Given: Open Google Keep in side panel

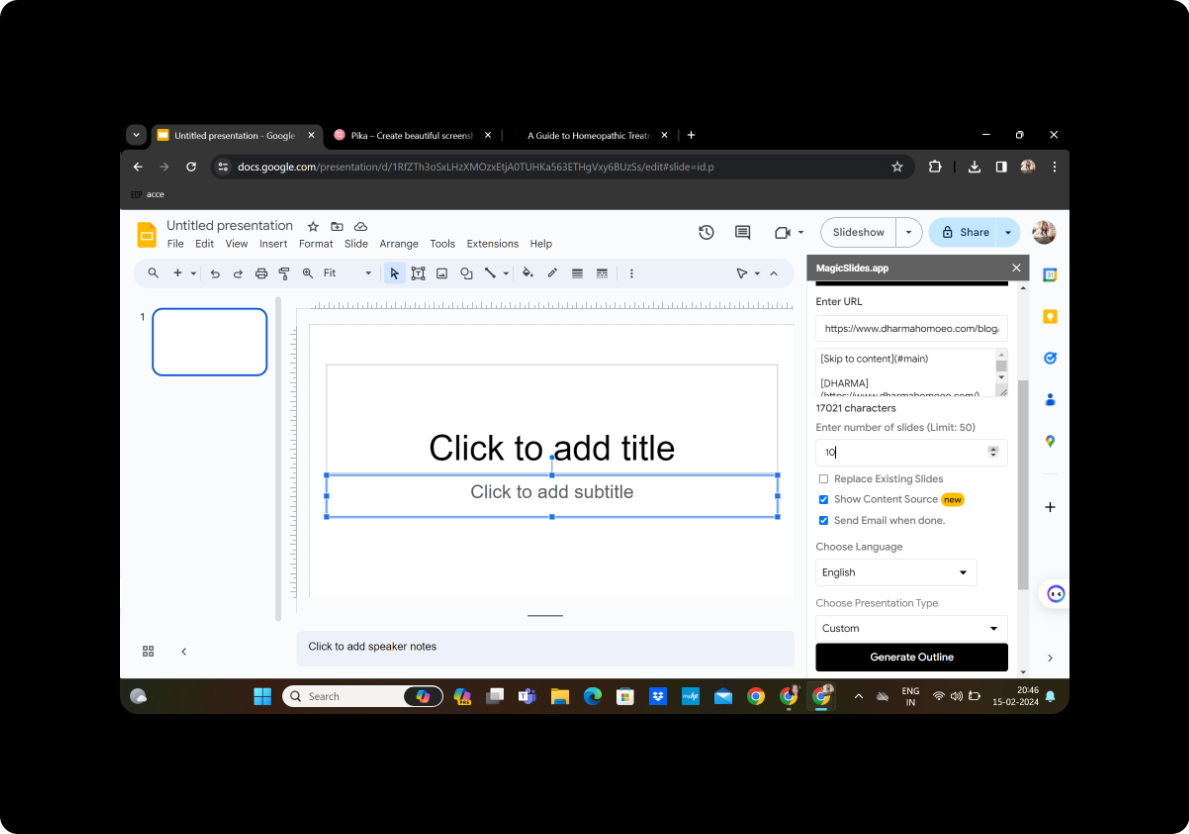Looking at the screenshot, I should click(x=1050, y=317).
